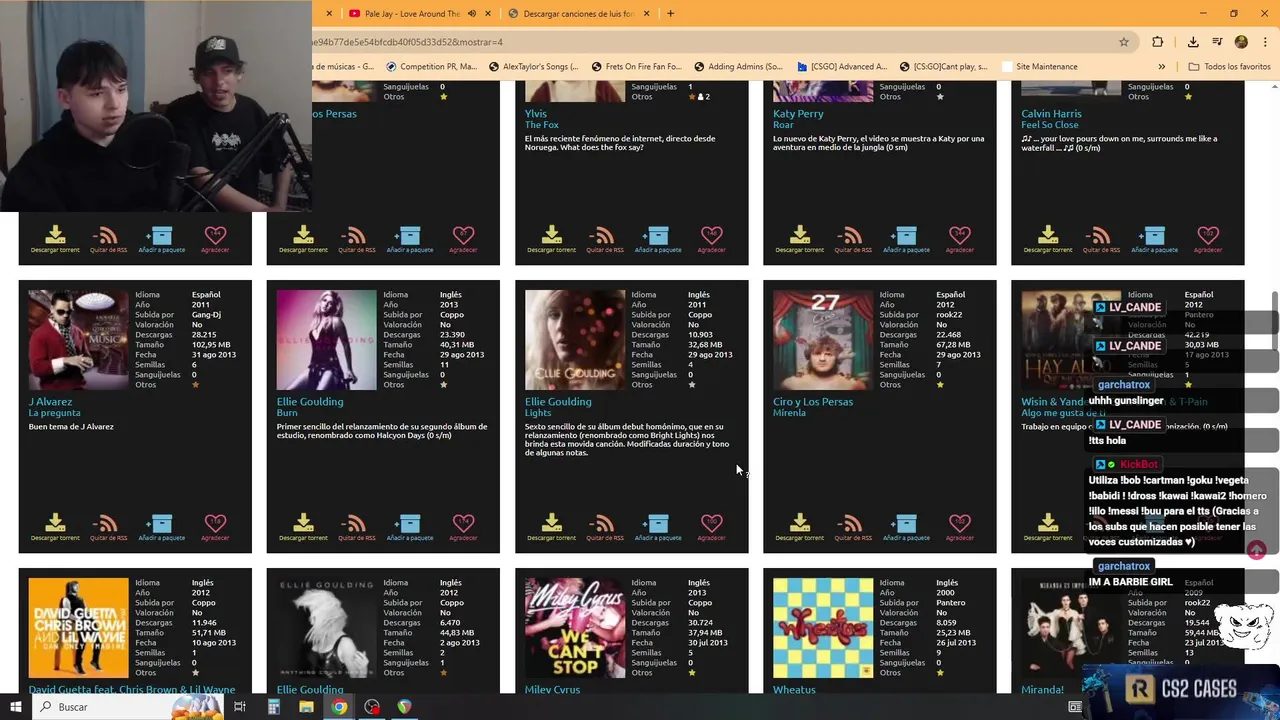The image size is (1280, 720).
Task: Remove RSS on J Alvarez La pregunta card
Action: (108, 527)
